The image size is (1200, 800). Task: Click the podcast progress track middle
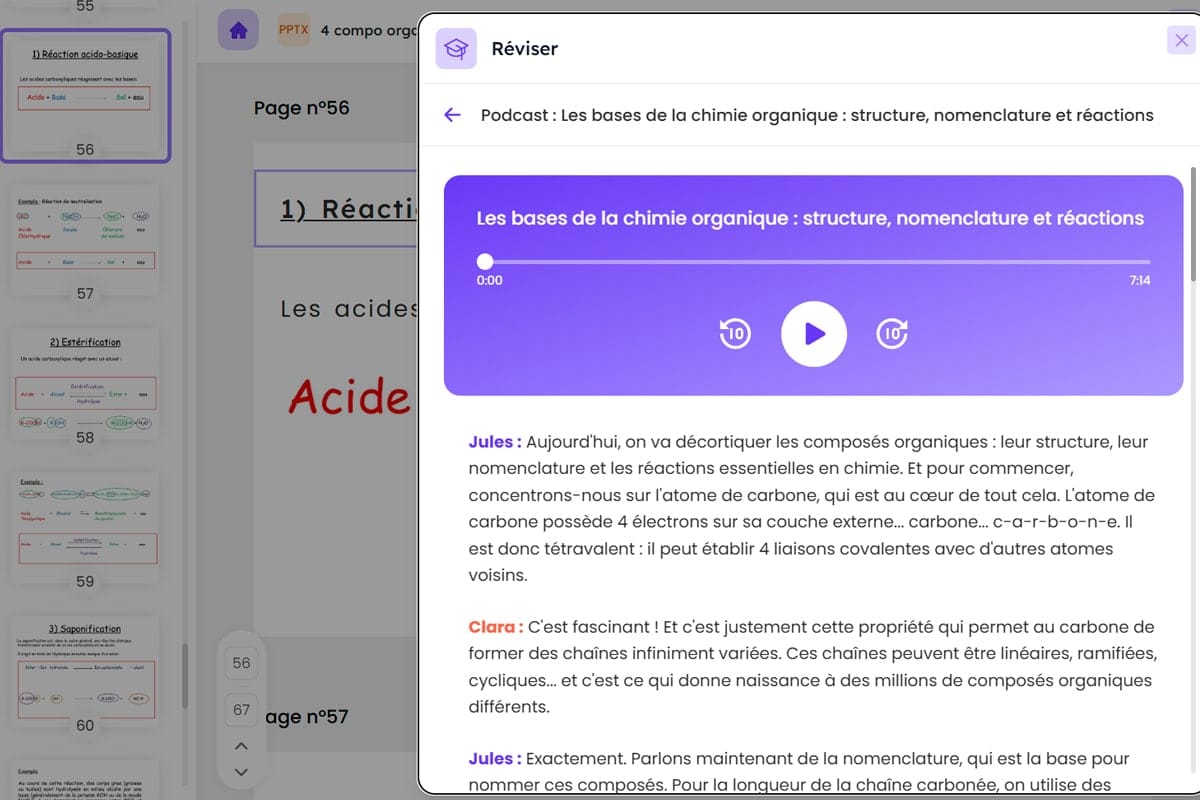(814, 261)
